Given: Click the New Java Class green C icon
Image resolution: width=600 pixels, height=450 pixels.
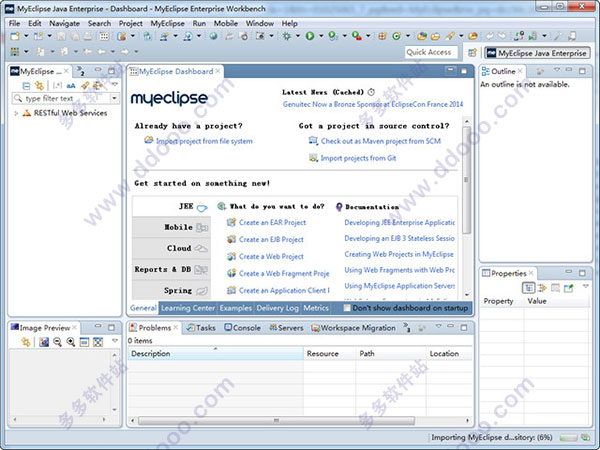Looking at the screenshot, I should pyautogui.click(x=396, y=36).
